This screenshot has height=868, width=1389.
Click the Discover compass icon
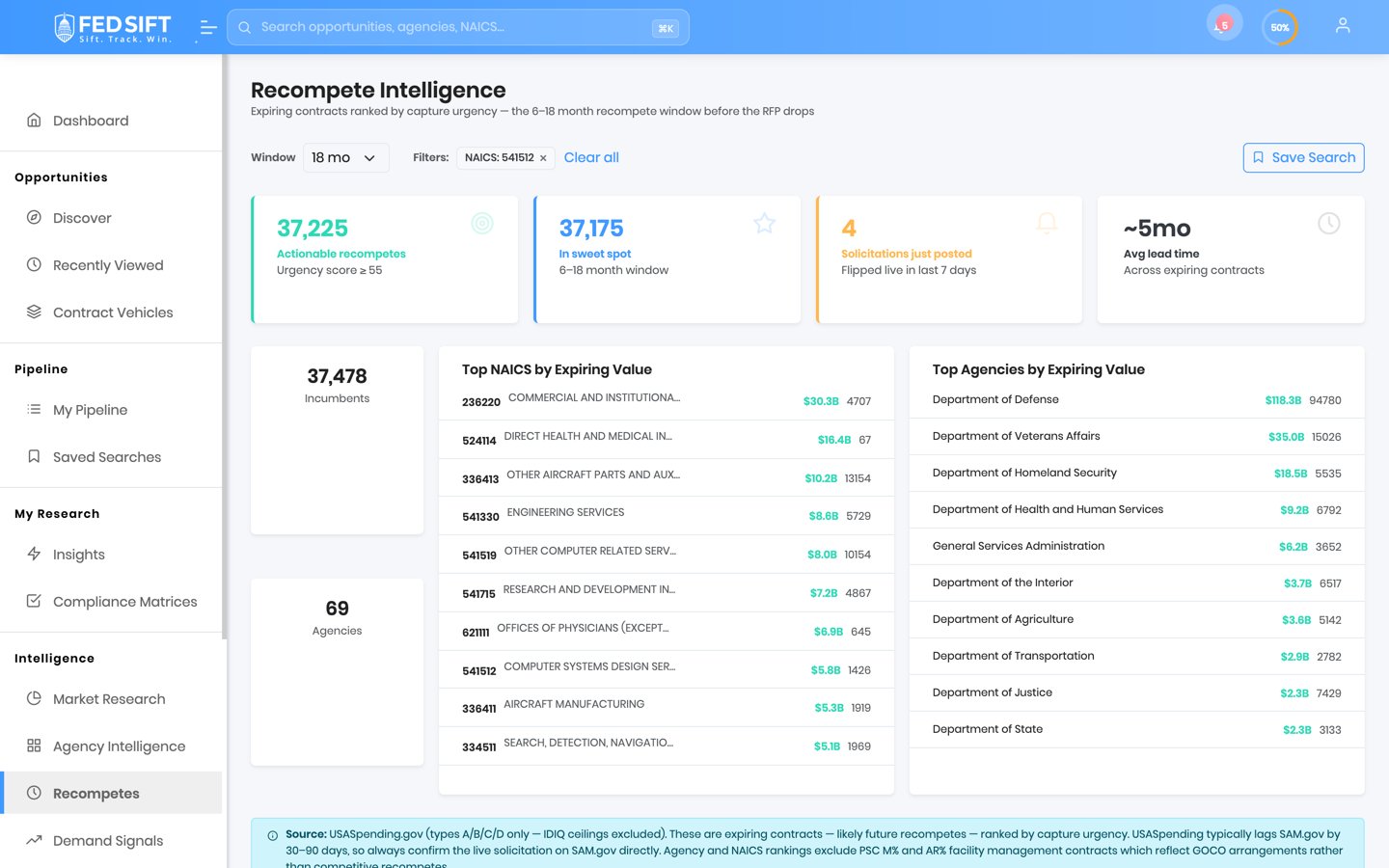(x=34, y=218)
